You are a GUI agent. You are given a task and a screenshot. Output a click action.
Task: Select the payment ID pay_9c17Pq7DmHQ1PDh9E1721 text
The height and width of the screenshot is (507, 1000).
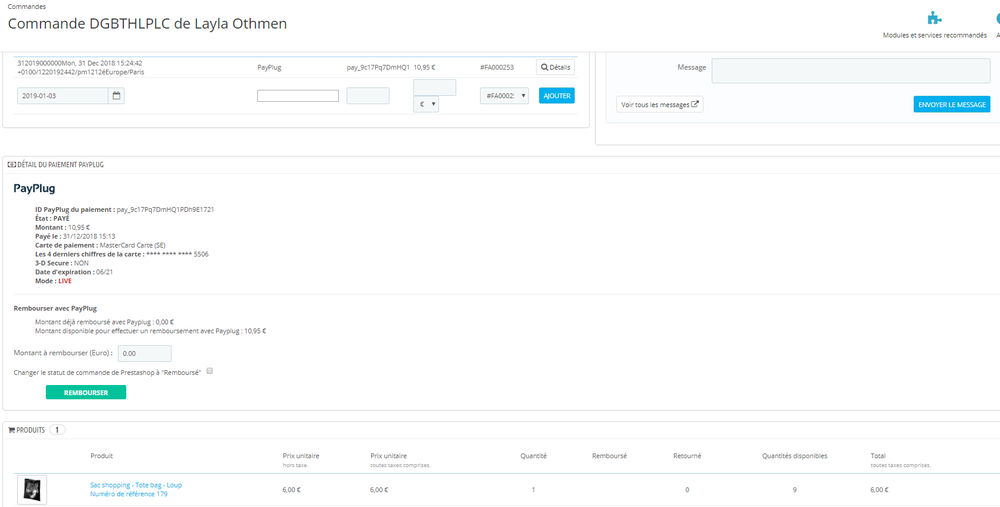tap(165, 209)
